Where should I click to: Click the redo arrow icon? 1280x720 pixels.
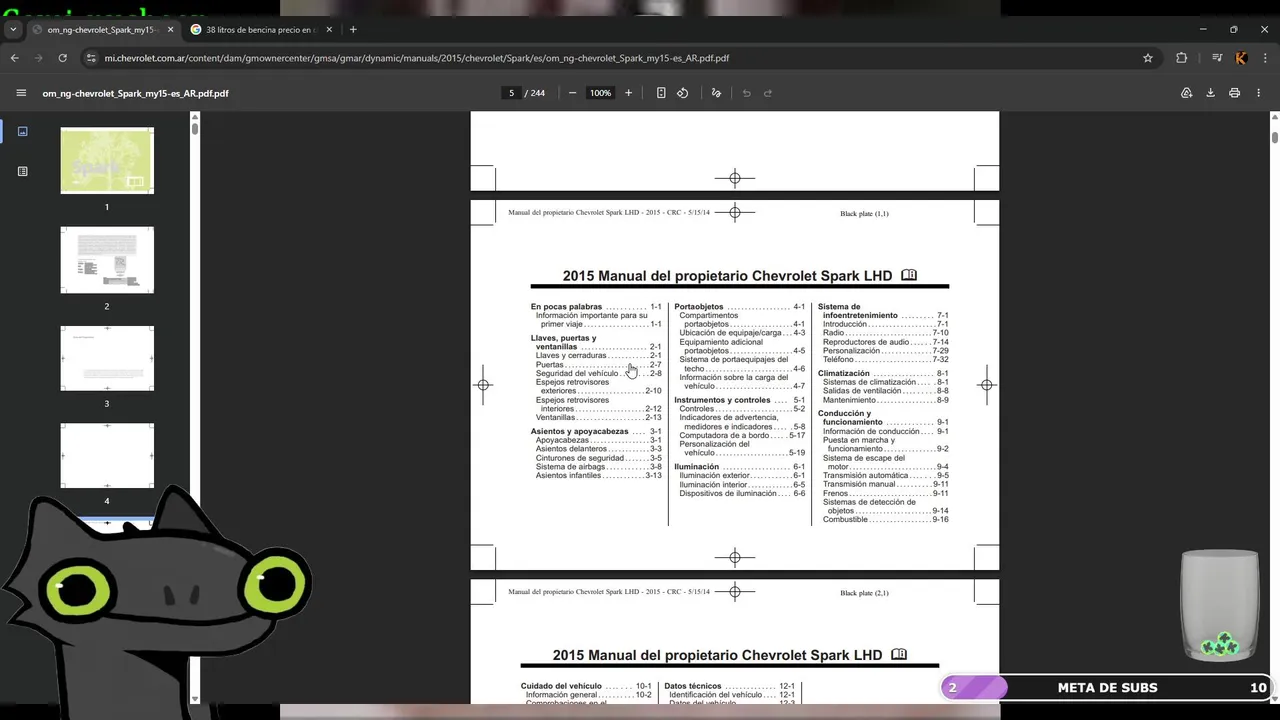click(768, 93)
